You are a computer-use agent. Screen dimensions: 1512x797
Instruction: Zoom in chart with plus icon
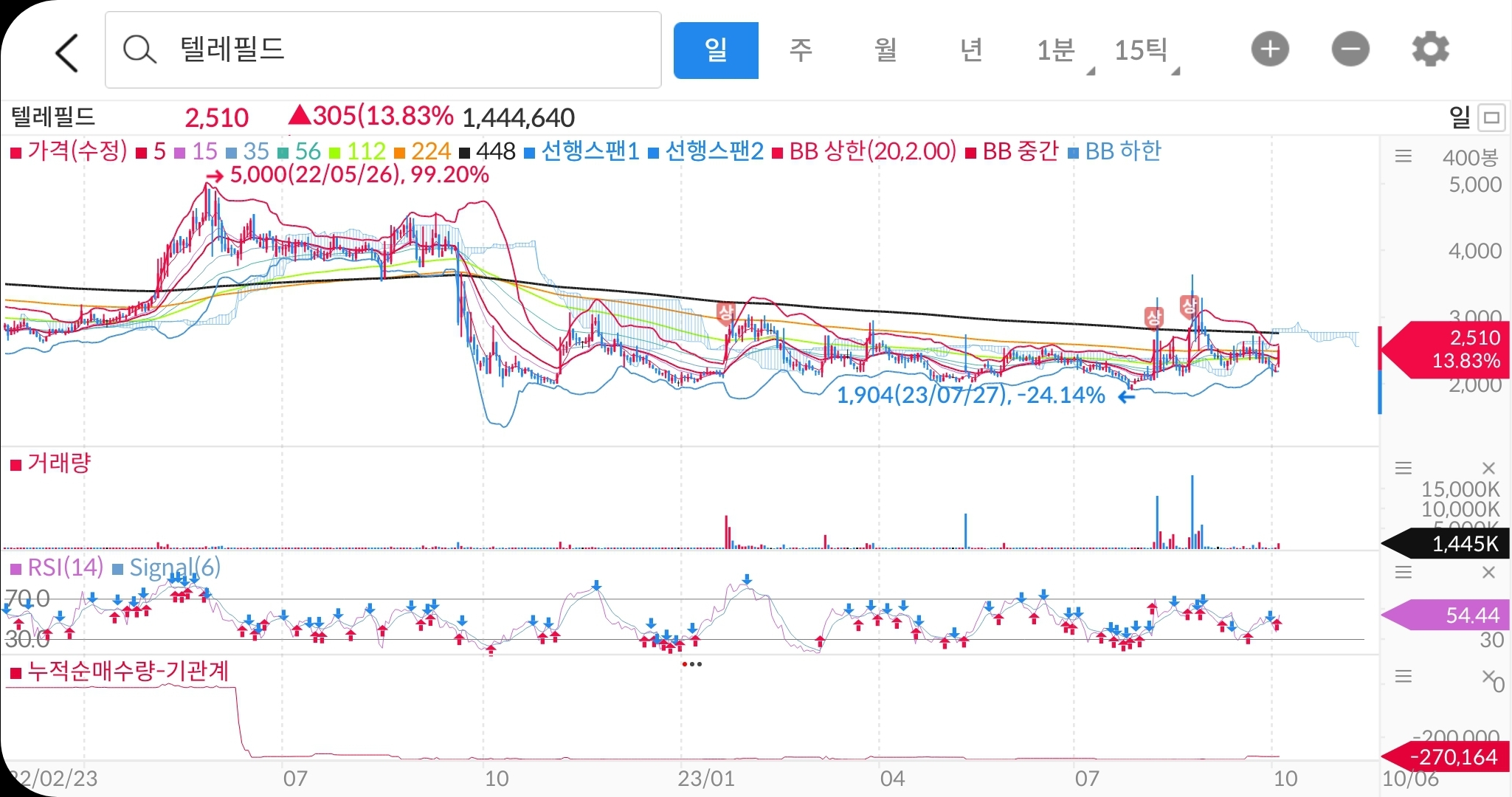(x=1270, y=50)
